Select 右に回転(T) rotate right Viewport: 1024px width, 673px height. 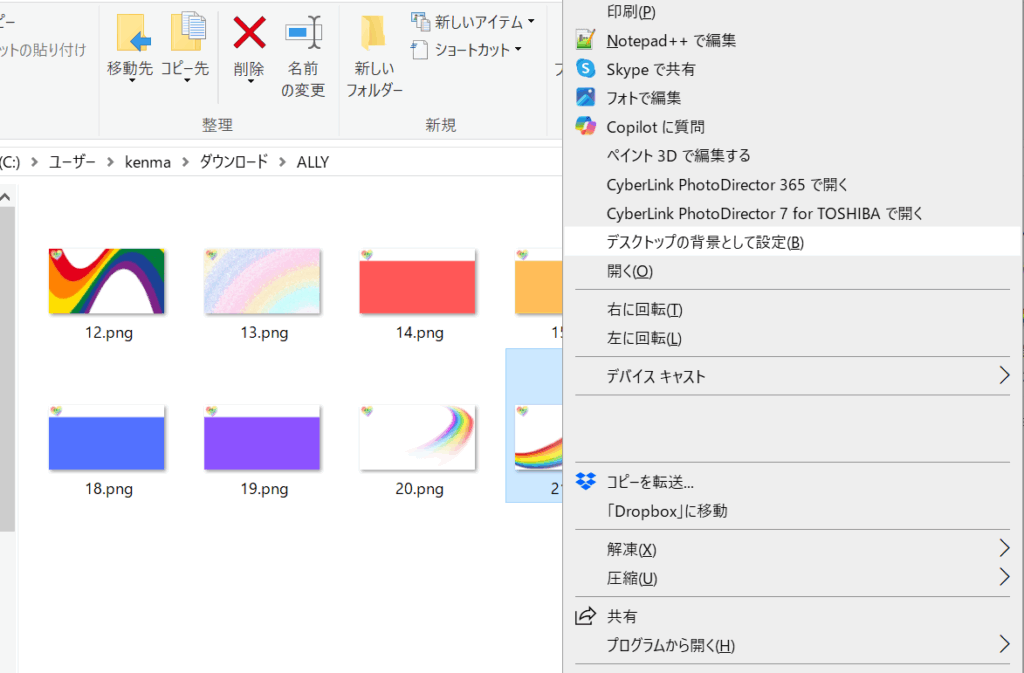(792, 309)
